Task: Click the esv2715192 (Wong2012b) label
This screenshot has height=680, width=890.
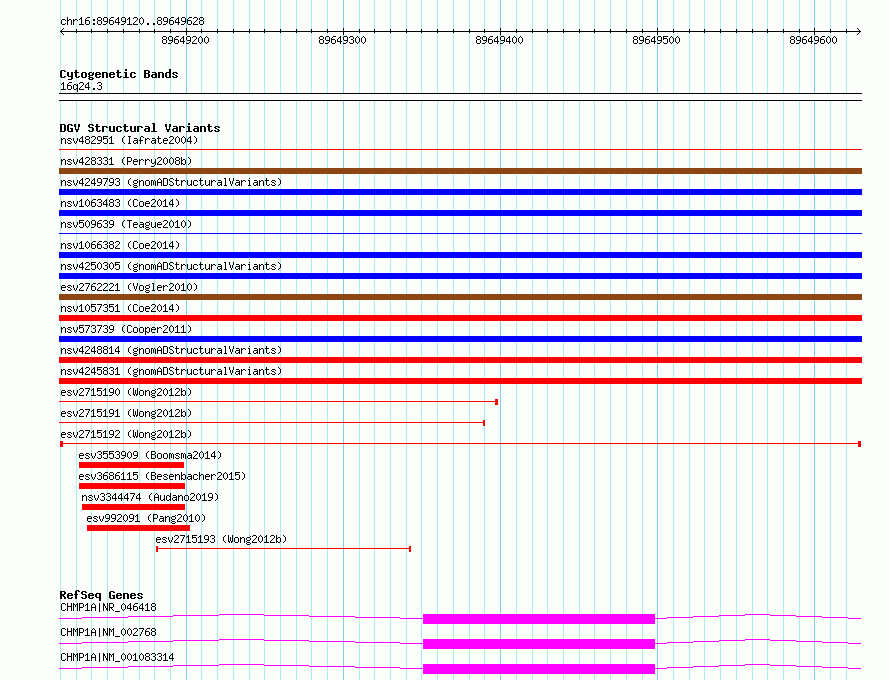Action: 126,434
